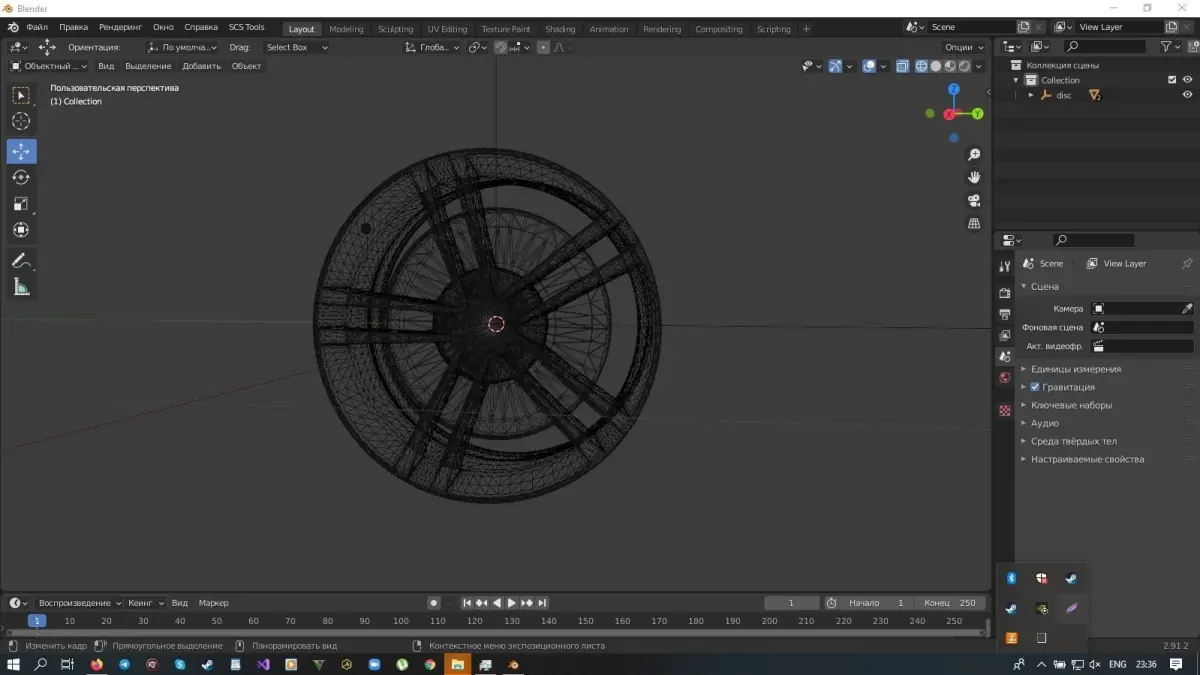The width and height of the screenshot is (1200, 675).
Task: Expand the Audio panel
Action: point(1044,423)
